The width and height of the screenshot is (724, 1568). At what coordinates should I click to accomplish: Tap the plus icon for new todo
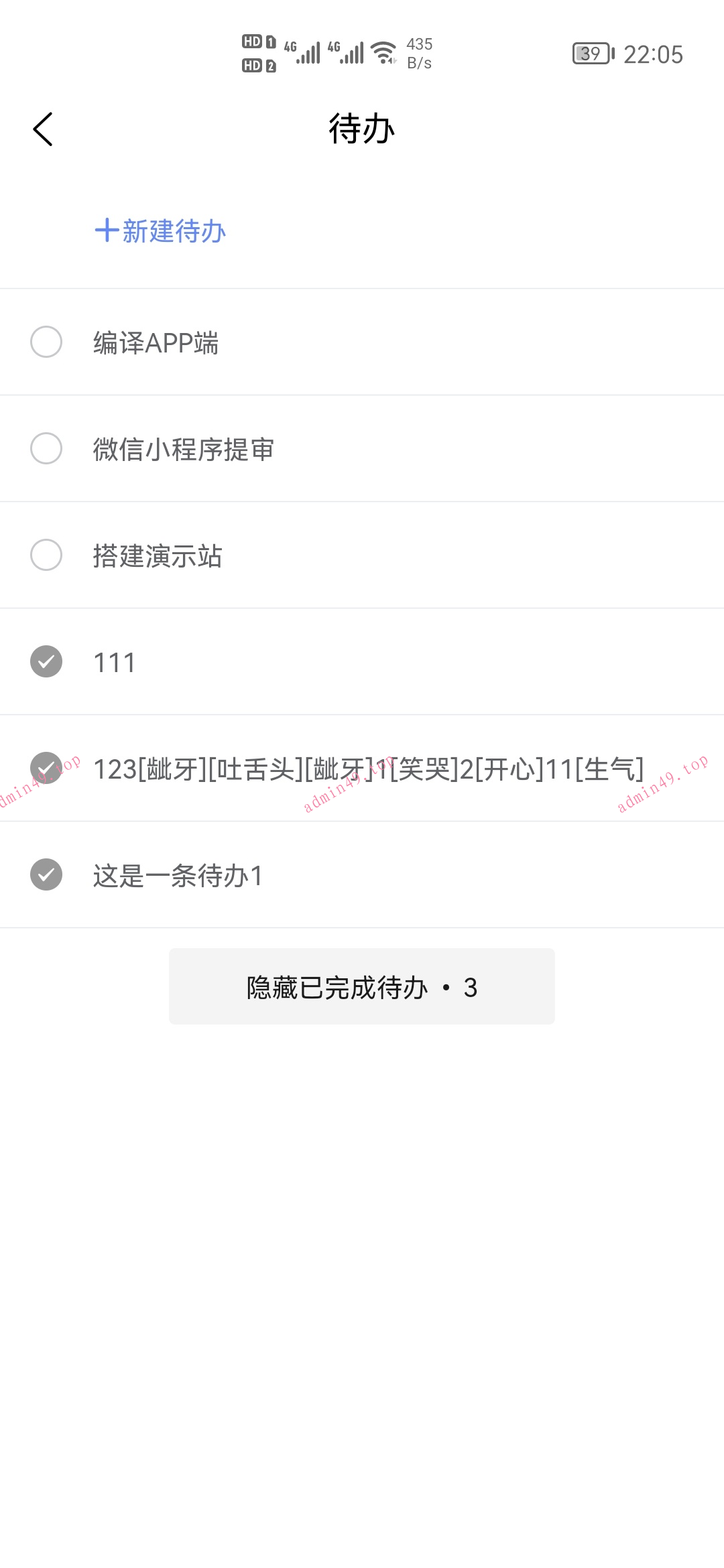(x=107, y=231)
